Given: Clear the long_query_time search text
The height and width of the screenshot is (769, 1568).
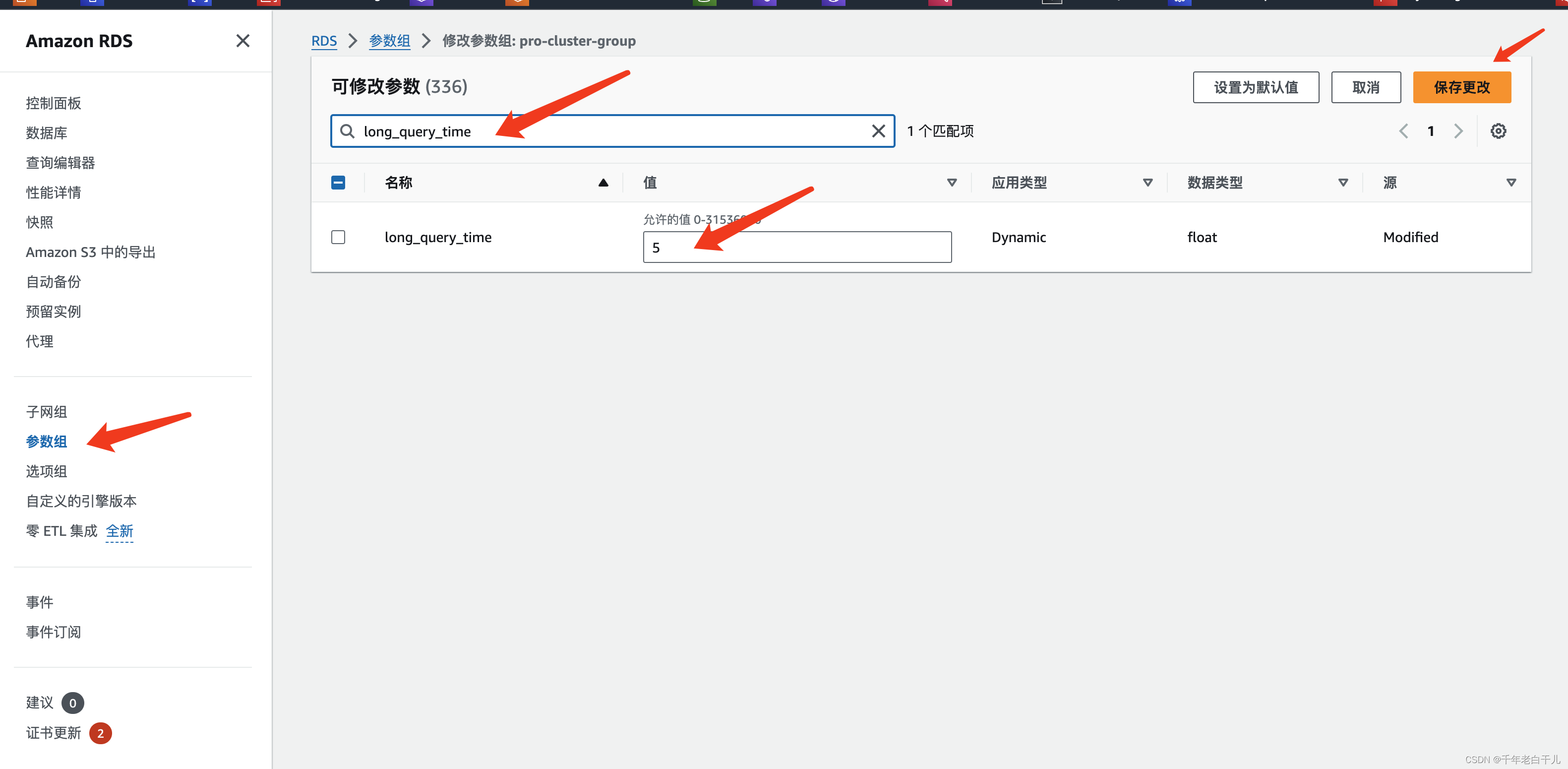Looking at the screenshot, I should (878, 131).
